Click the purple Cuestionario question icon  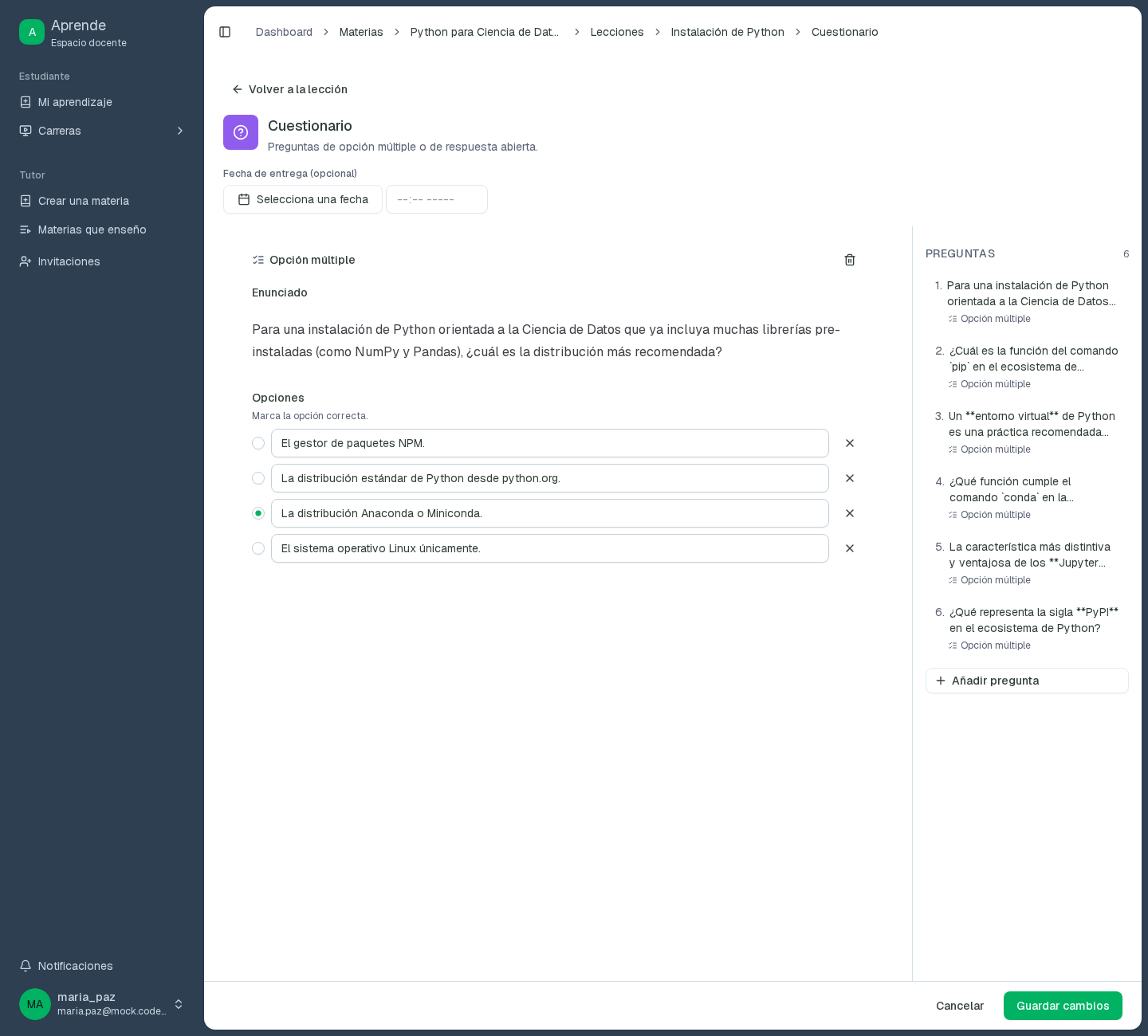[x=241, y=132]
